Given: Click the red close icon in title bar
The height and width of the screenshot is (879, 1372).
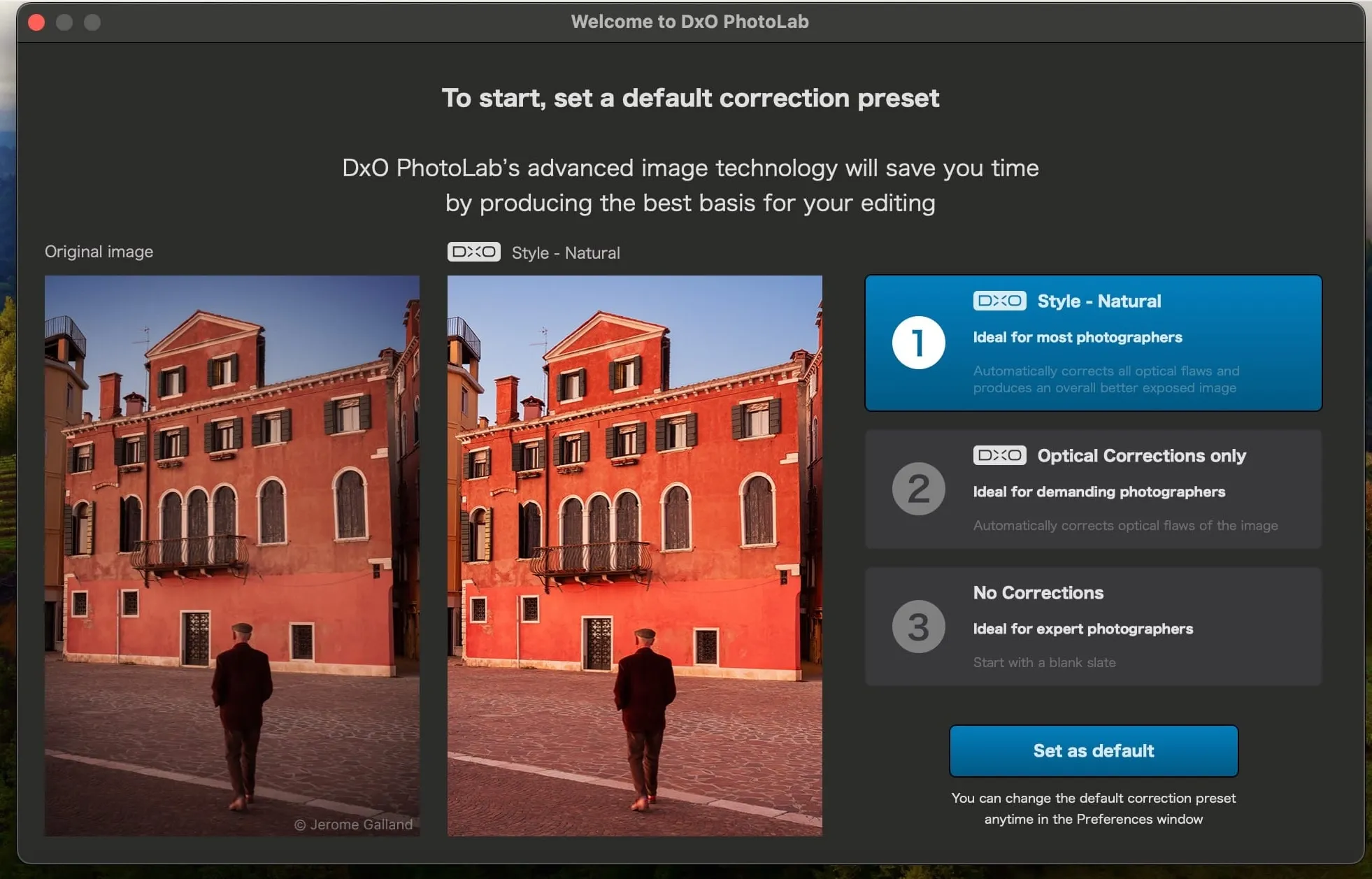Looking at the screenshot, I should pos(36,22).
